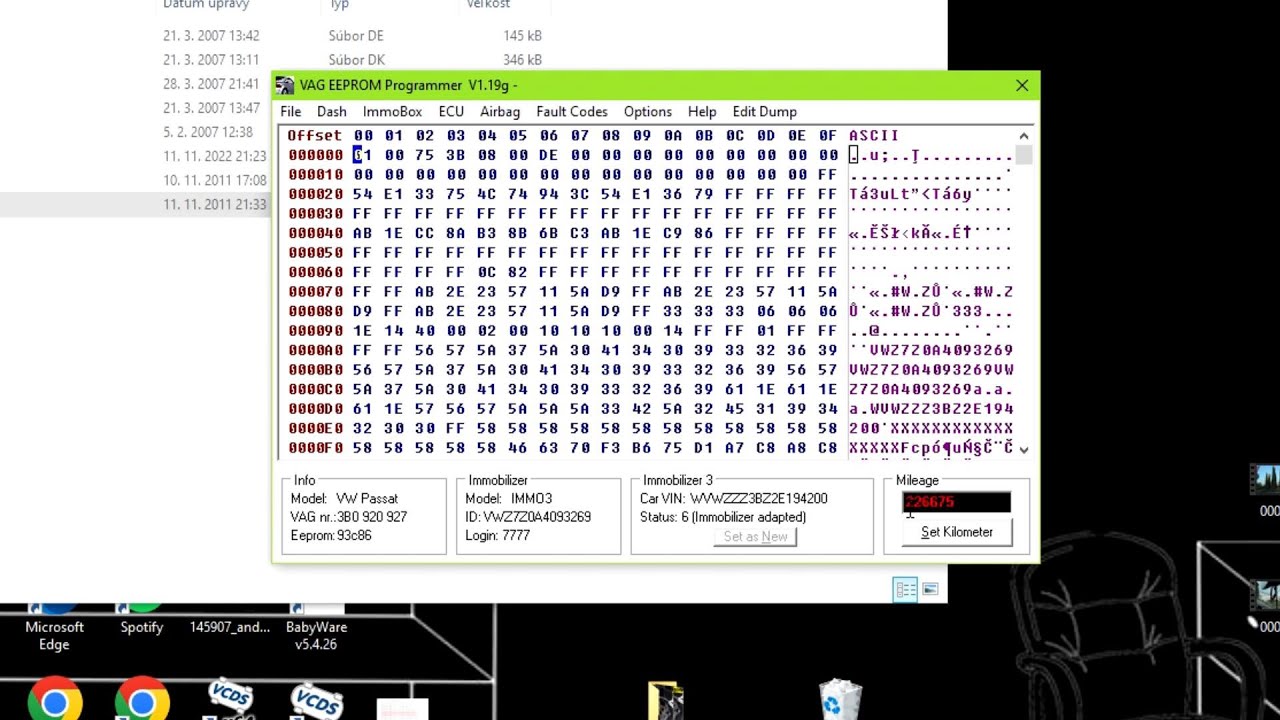Close the VAG EEPROM Programmer window
This screenshot has height=720, width=1280.
click(1021, 85)
